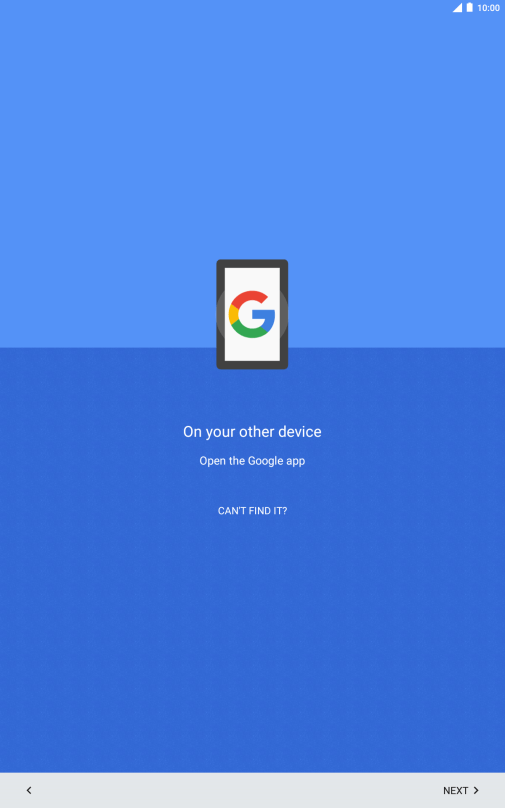Viewport: 505px width, 808px height.
Task: Click the 10:00 clock in status bar
Action: click(x=489, y=8)
